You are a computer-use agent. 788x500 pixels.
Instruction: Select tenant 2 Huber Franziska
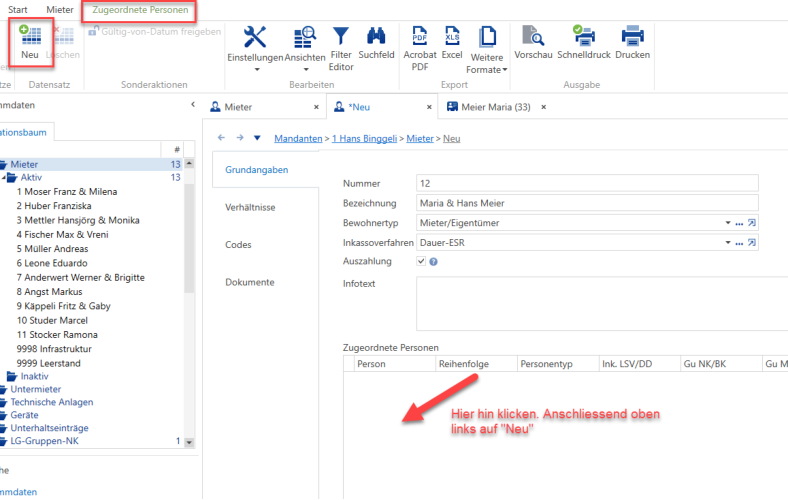point(54,206)
